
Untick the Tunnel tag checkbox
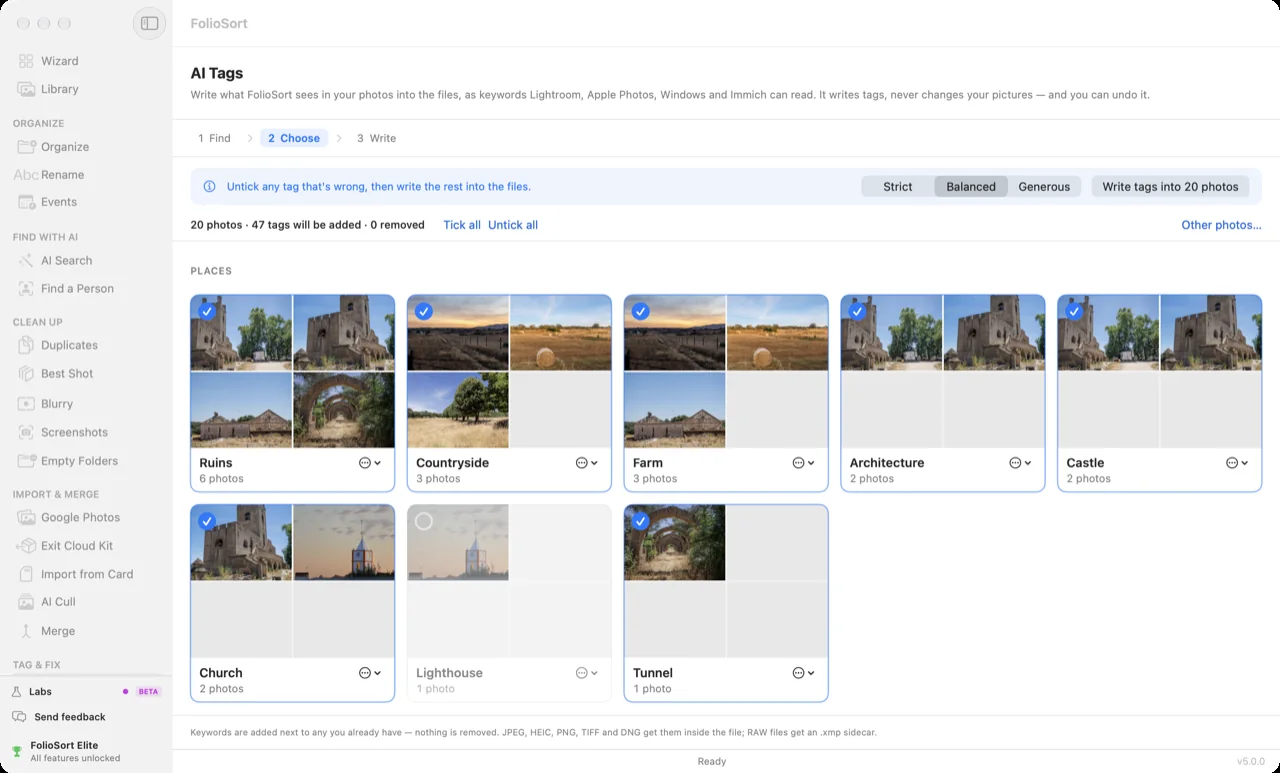point(641,521)
